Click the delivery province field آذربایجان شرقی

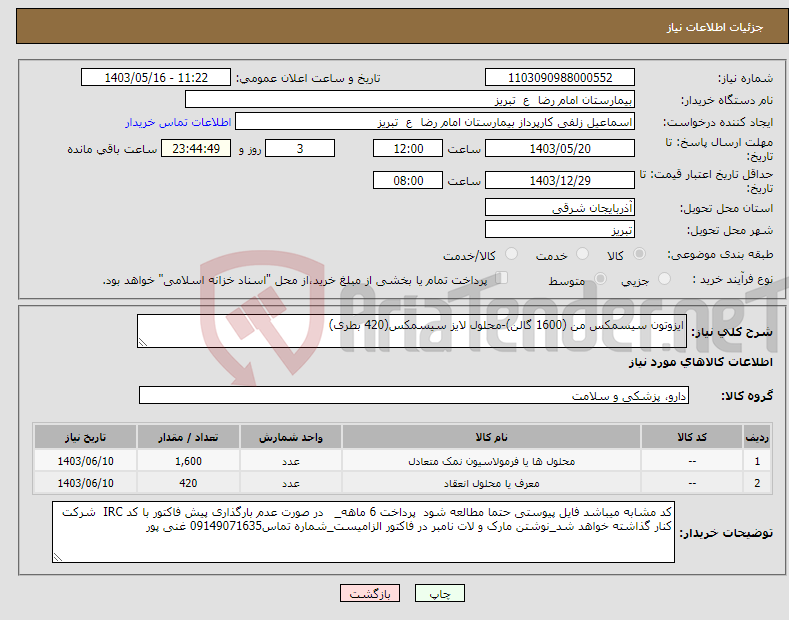pos(560,207)
